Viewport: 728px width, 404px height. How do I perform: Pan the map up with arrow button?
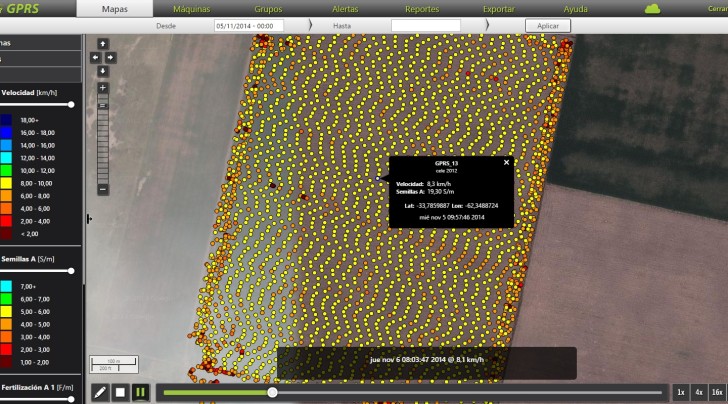(x=102, y=45)
